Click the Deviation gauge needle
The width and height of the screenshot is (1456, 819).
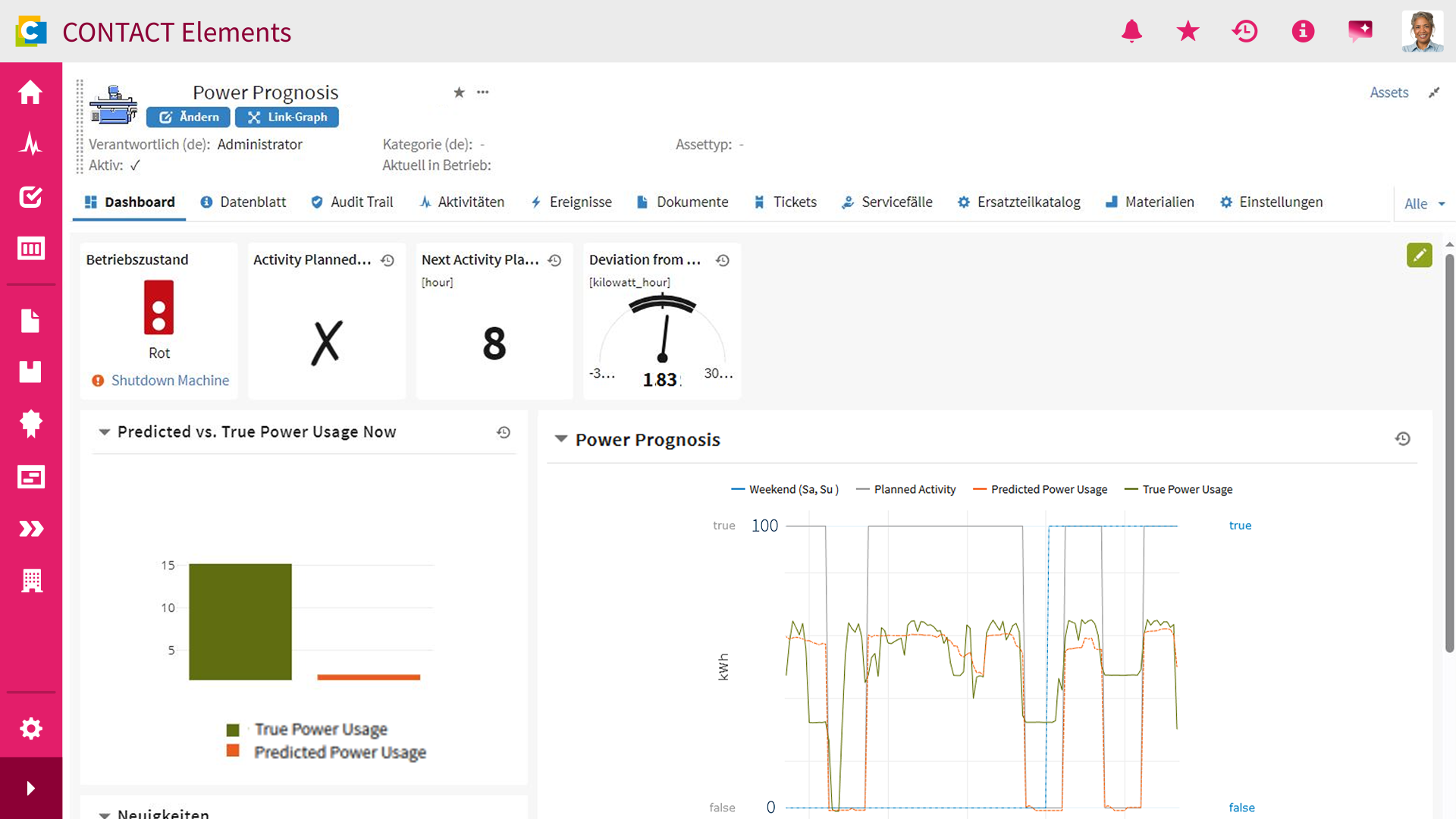tap(664, 337)
